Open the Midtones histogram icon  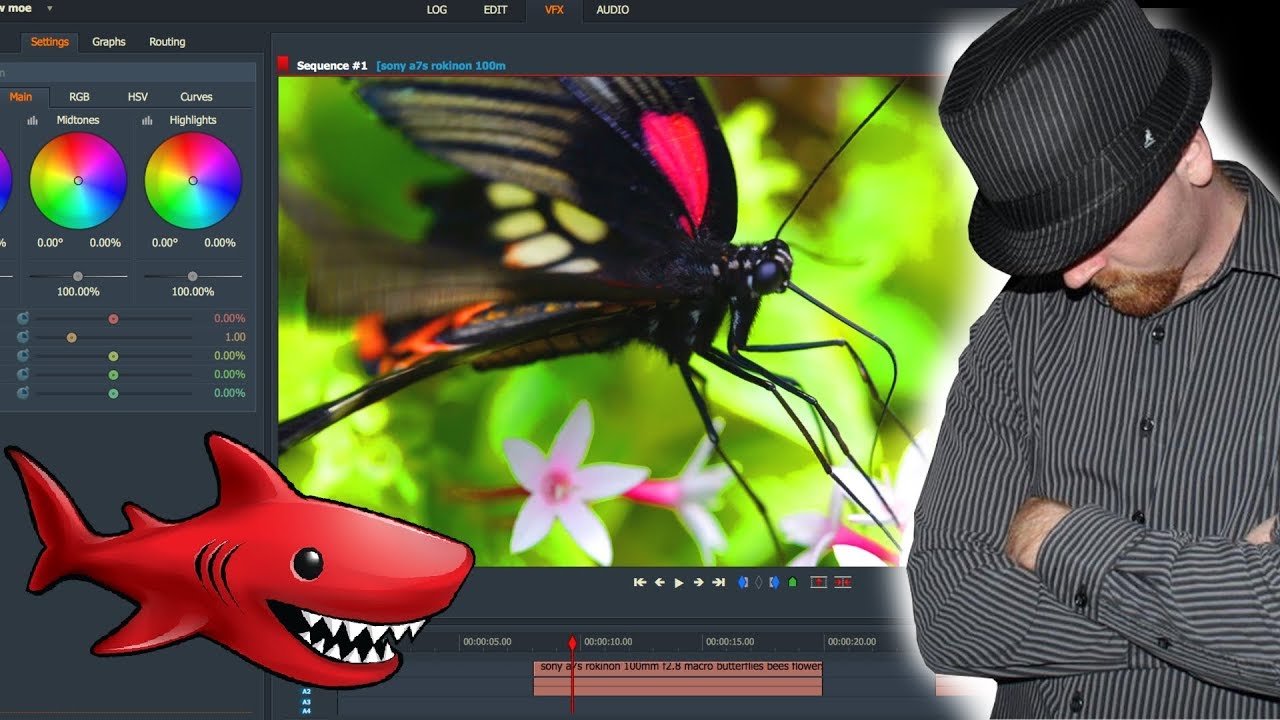pyautogui.click(x=33, y=120)
